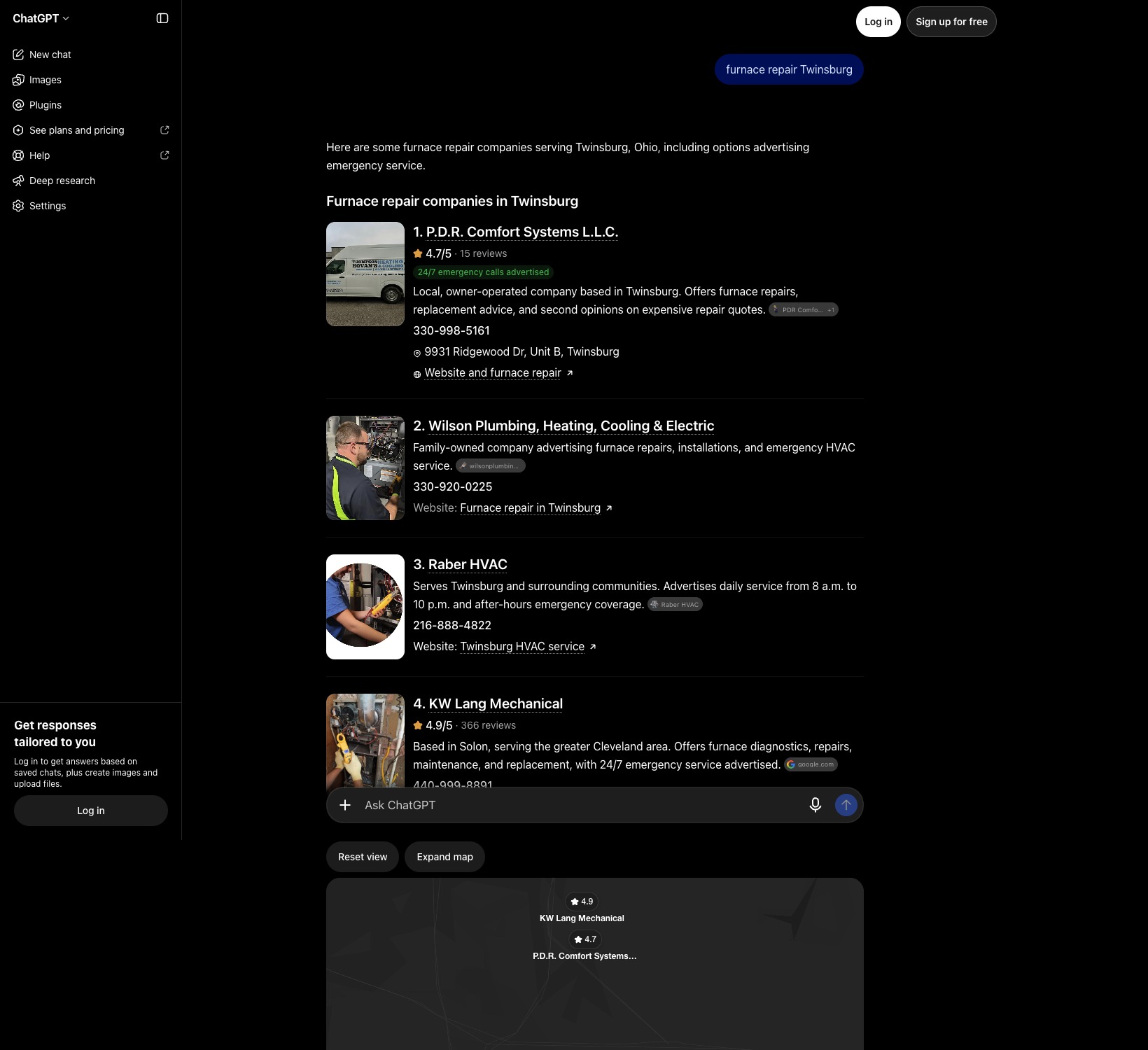Open Wilson Plumbing, Heating, Cooling & Electric link
This screenshot has width=1148, height=1050.
571,426
